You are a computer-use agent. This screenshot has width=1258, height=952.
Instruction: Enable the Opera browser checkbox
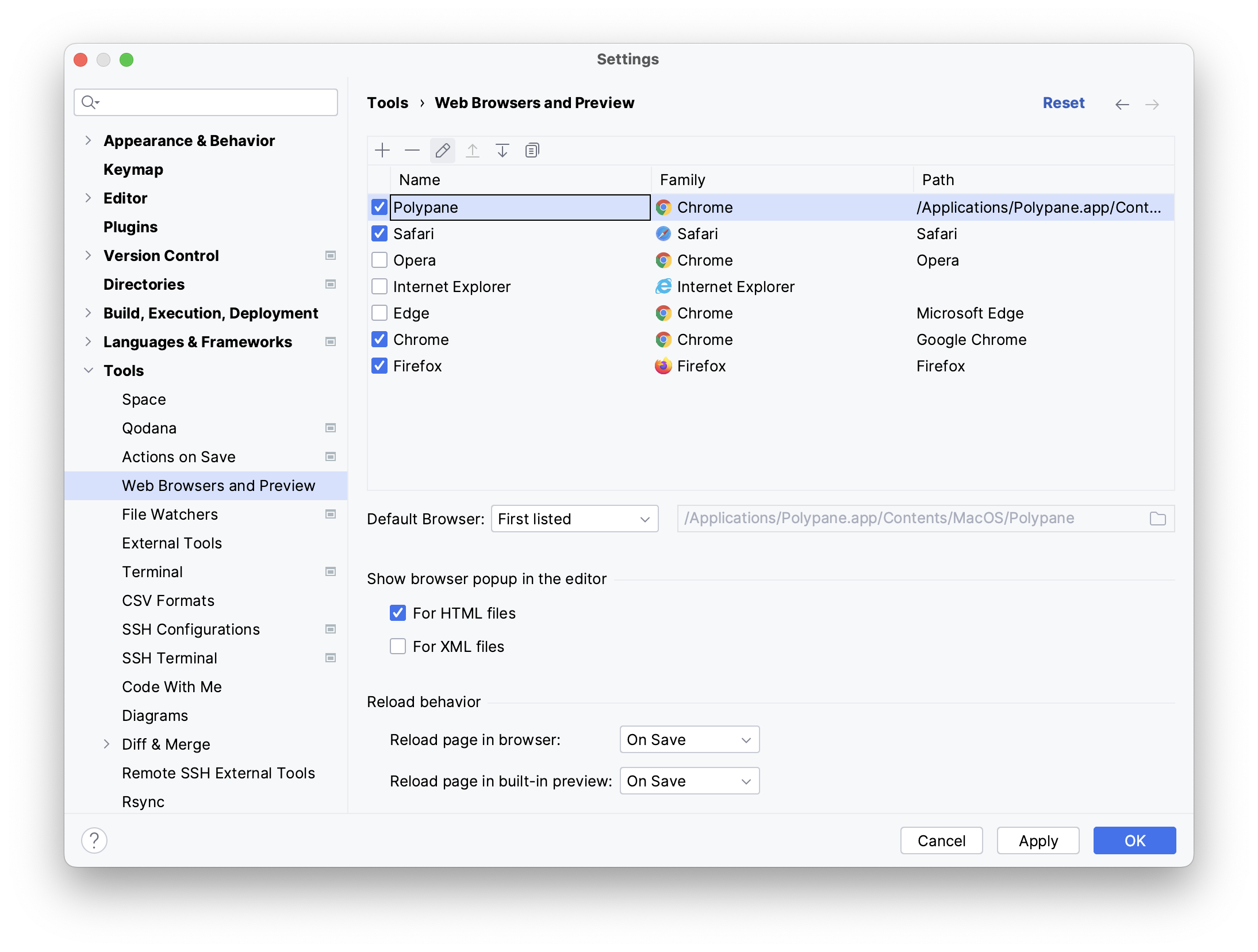[379, 260]
